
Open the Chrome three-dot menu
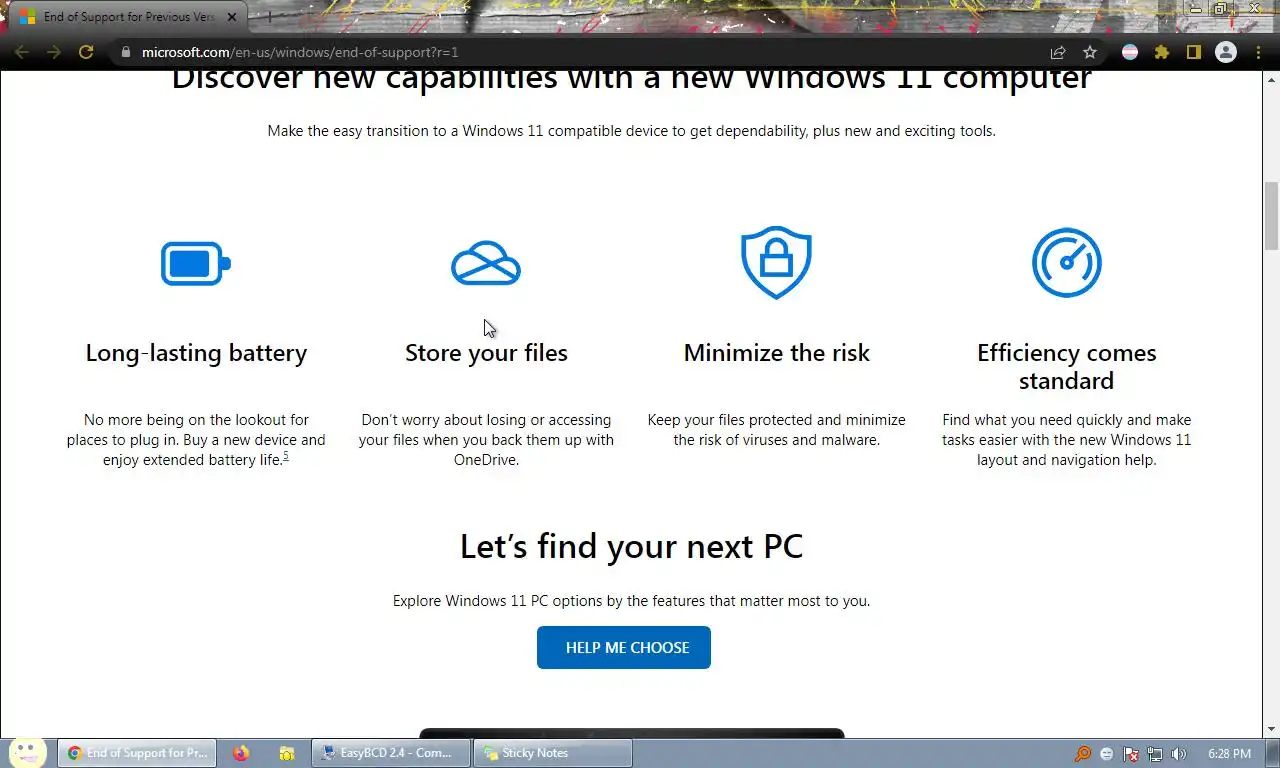pyautogui.click(x=1258, y=52)
